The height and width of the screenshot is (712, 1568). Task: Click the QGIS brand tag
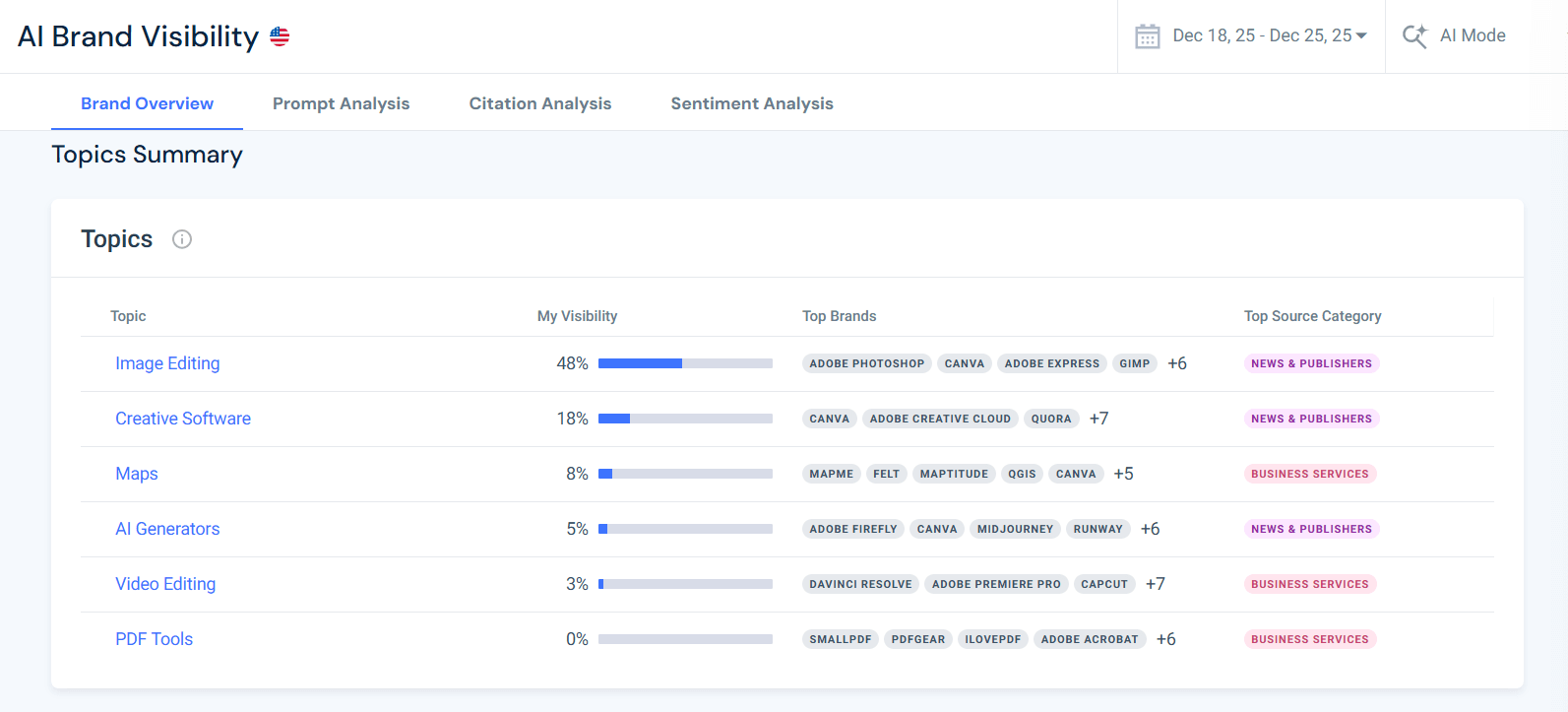tap(1023, 474)
